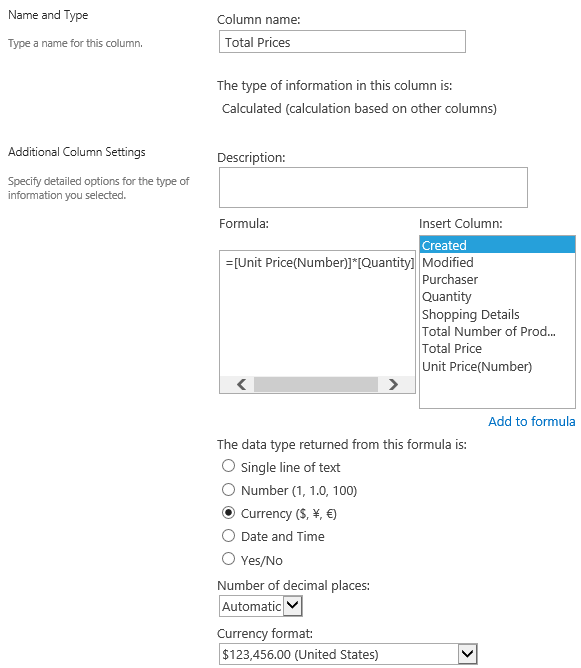Choose Number (1, 1.0, 100) radio button

coord(228,489)
